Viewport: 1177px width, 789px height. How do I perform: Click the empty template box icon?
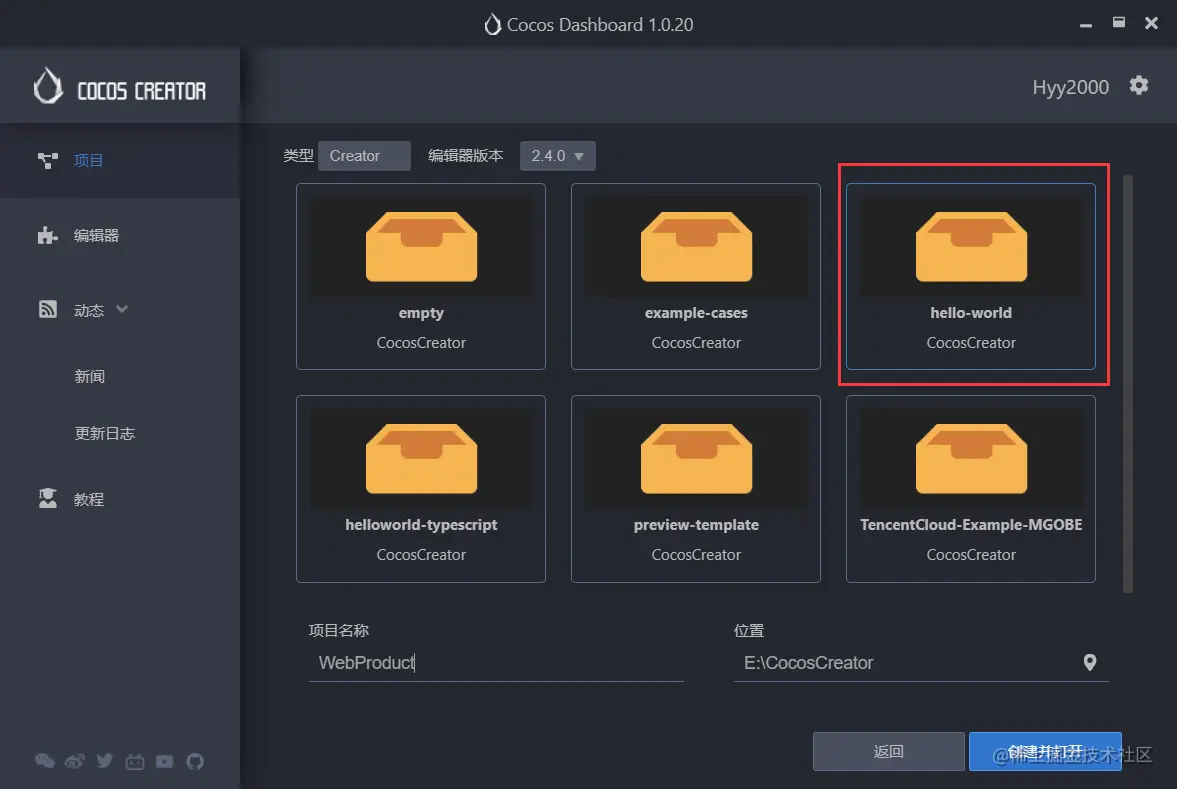[421, 247]
